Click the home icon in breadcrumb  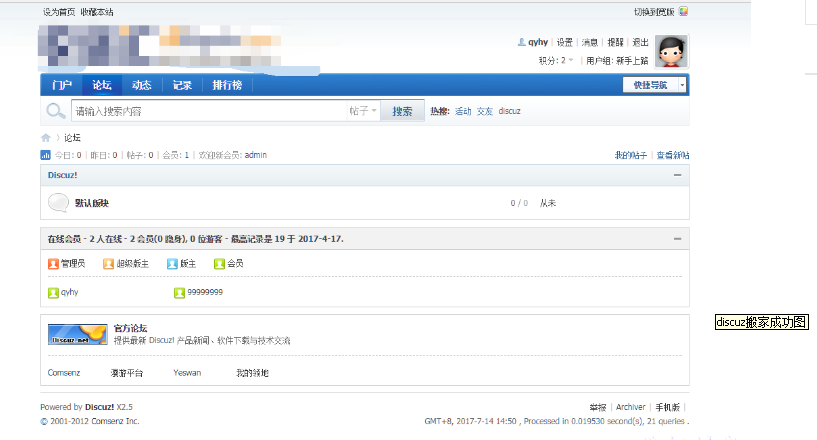[46, 137]
